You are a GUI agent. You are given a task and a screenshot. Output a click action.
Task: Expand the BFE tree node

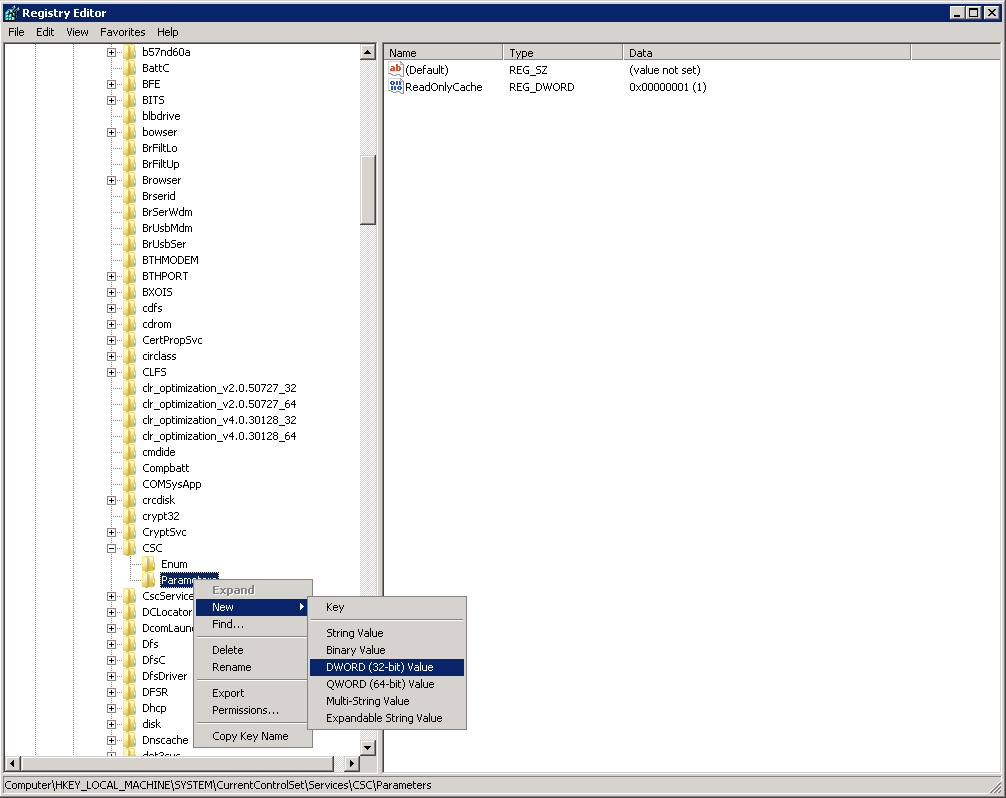tap(112, 85)
